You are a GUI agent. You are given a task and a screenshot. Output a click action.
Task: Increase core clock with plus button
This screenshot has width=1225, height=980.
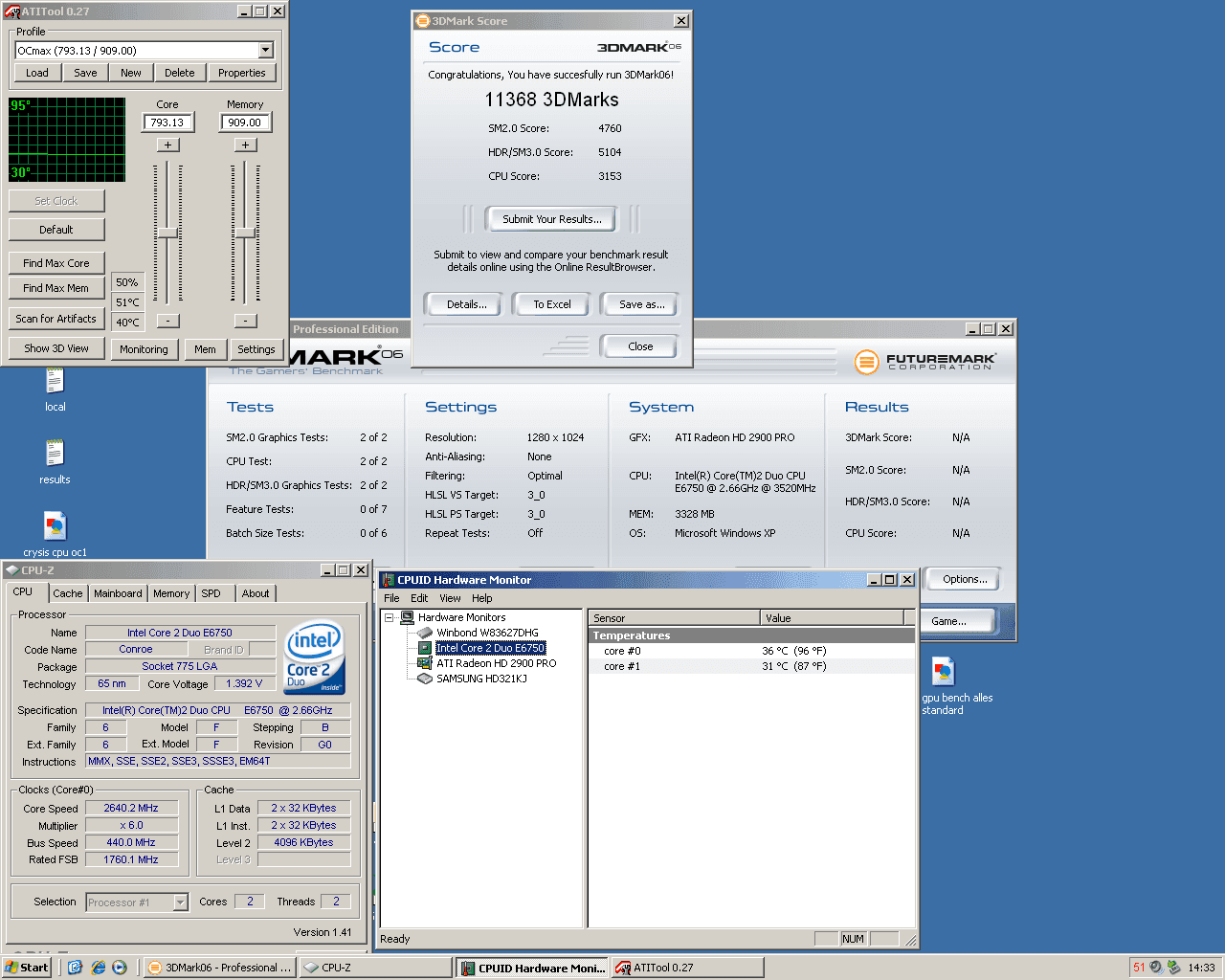click(x=167, y=145)
